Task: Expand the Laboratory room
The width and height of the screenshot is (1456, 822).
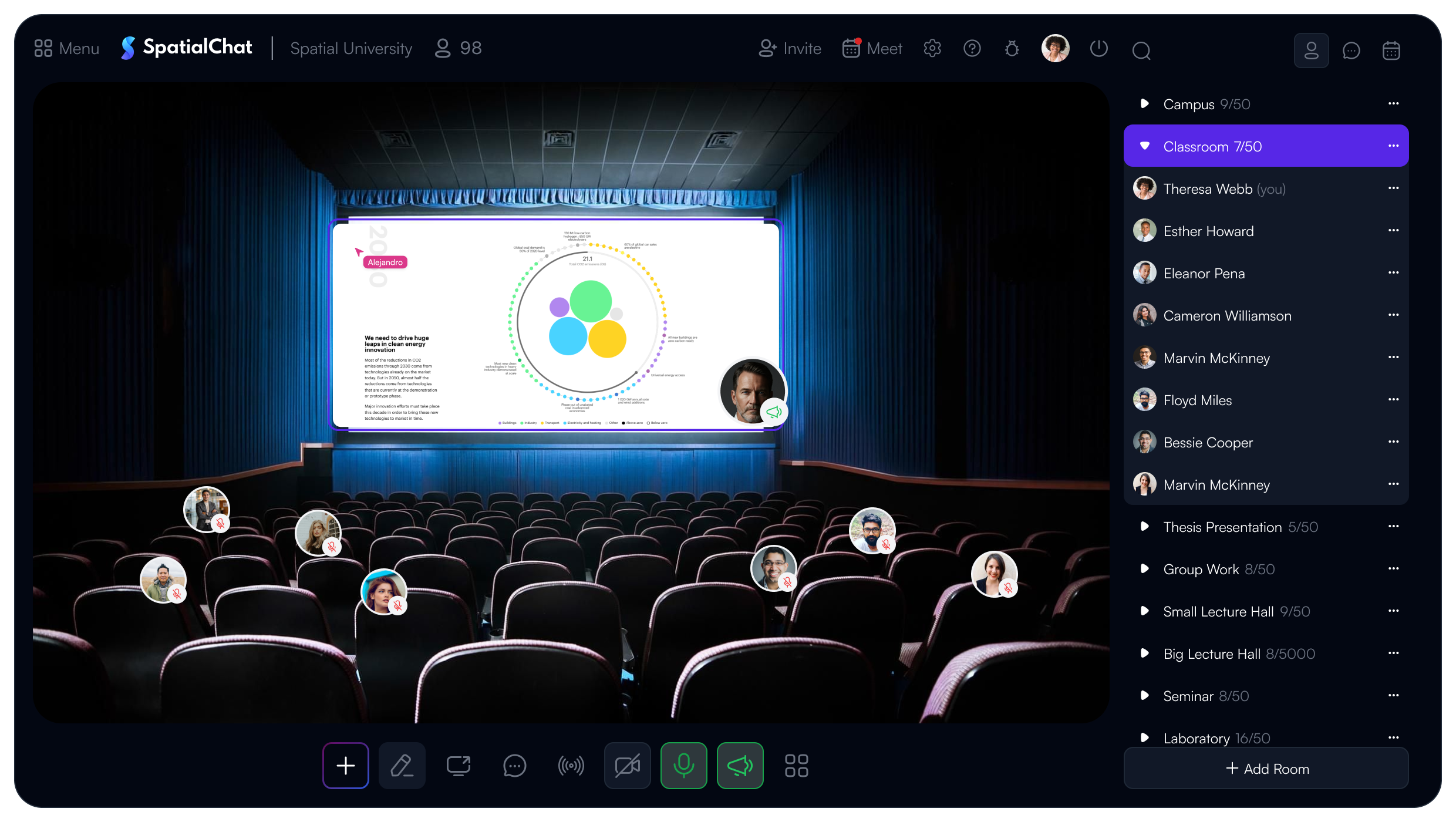Action: click(1144, 737)
